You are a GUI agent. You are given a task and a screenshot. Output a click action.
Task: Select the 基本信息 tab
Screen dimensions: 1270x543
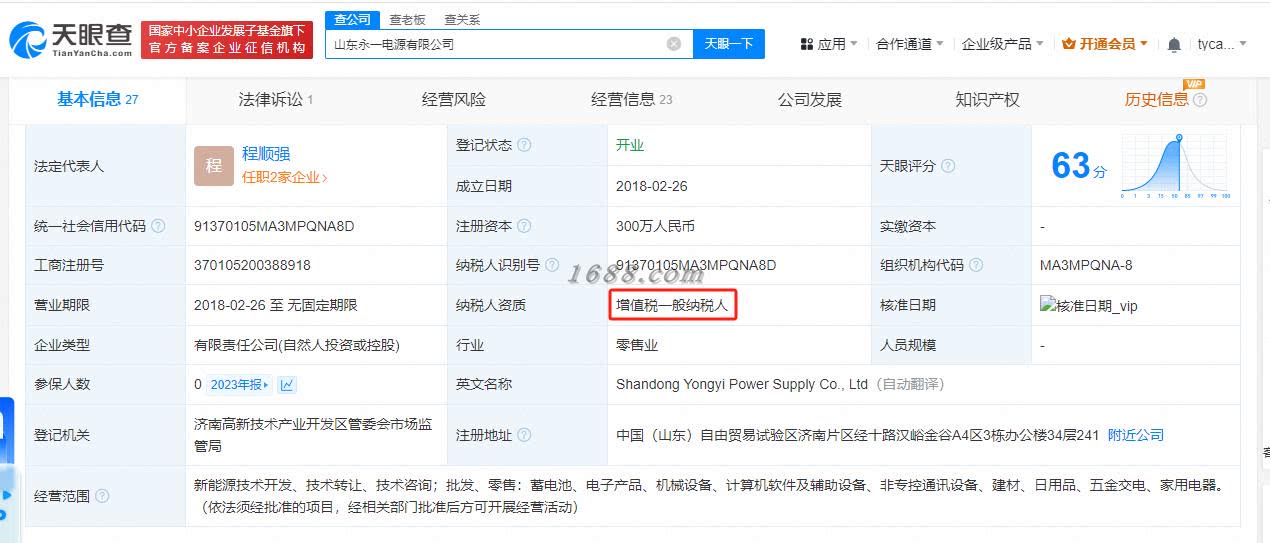(97, 99)
